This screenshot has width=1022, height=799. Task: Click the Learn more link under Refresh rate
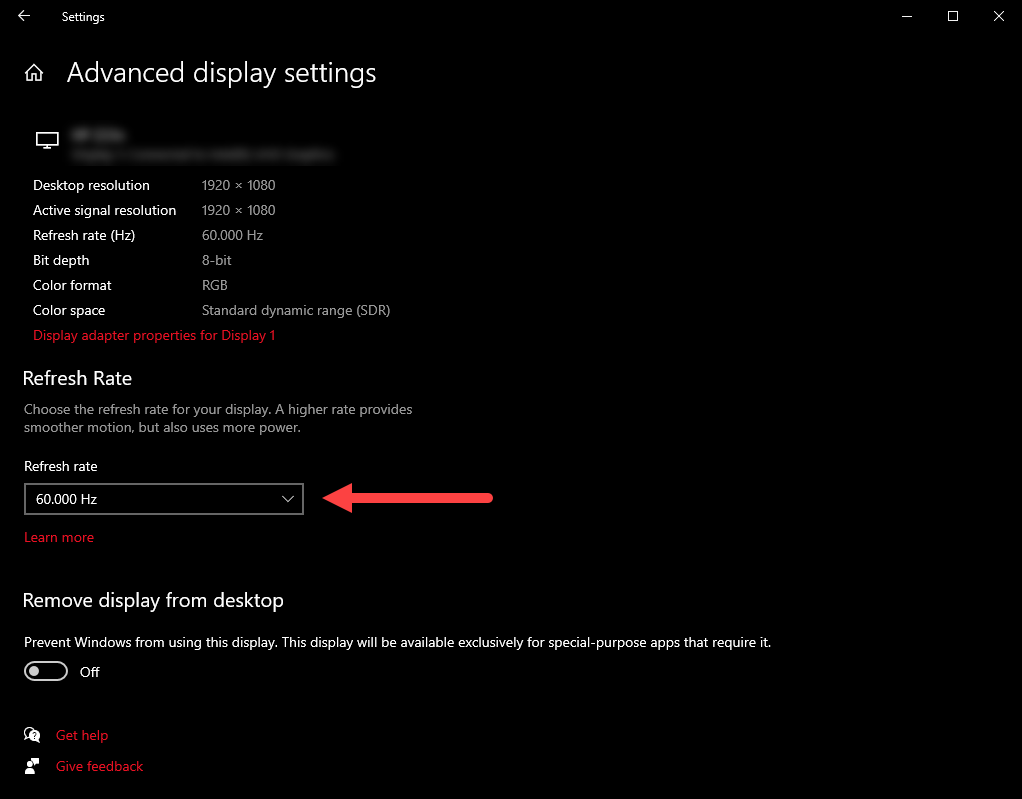(x=59, y=537)
